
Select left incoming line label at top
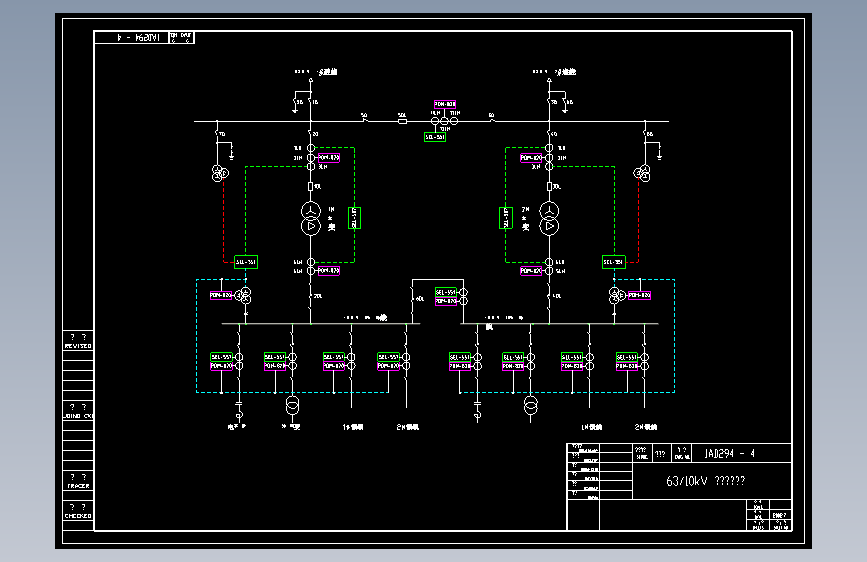point(316,72)
